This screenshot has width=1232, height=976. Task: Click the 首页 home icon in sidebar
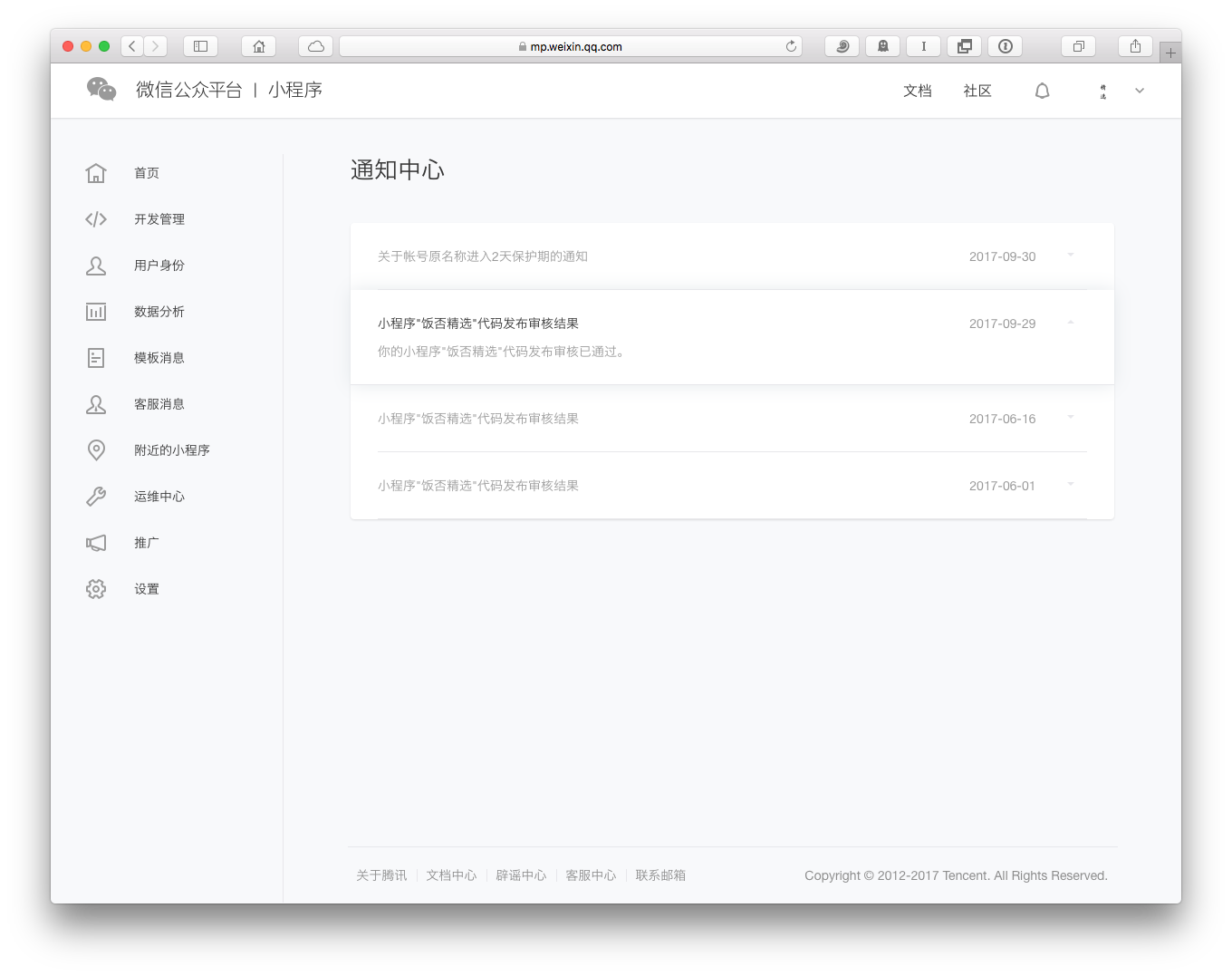click(x=96, y=173)
